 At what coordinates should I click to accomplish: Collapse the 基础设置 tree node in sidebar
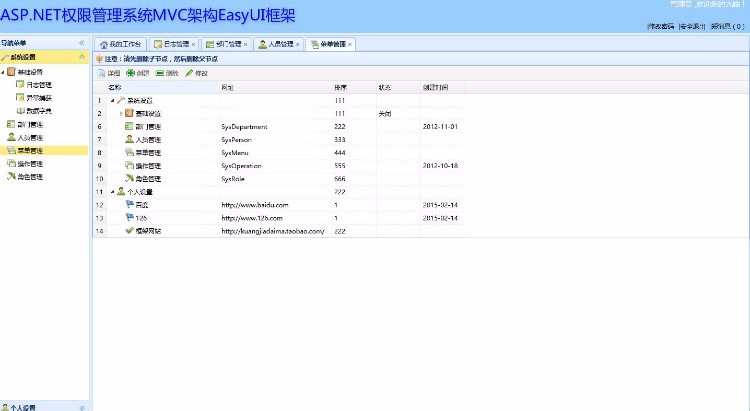(x=3, y=72)
